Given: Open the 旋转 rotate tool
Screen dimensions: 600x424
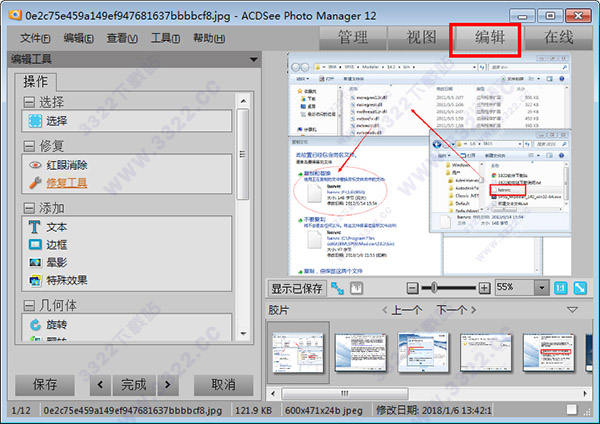Looking at the screenshot, I should coord(48,325).
